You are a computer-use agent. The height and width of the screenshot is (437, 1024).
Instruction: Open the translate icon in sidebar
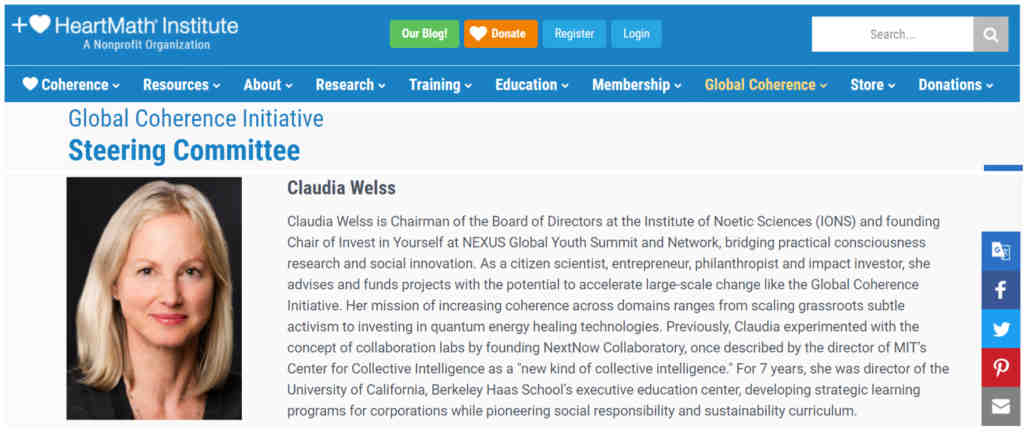tap(1000, 251)
